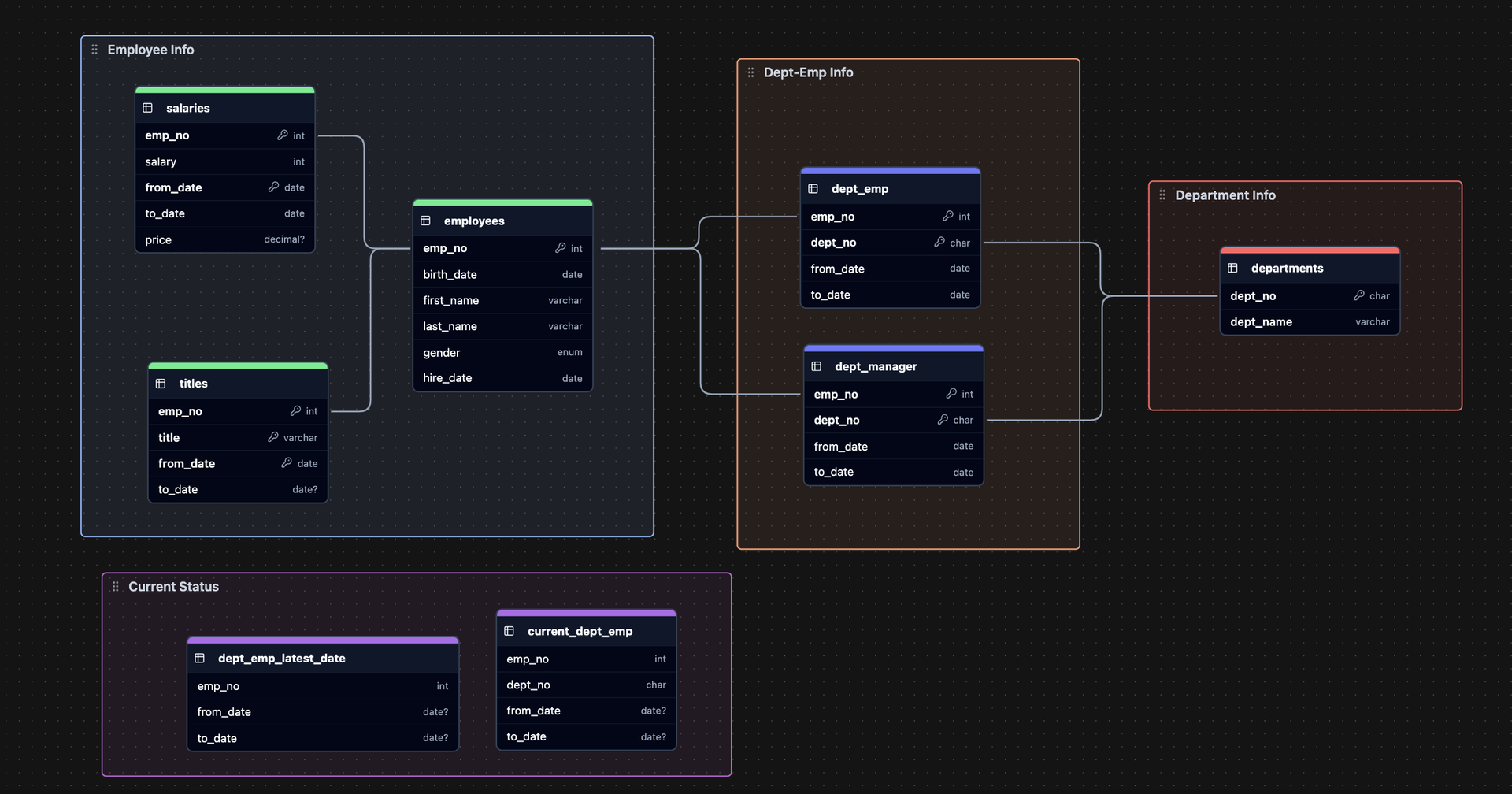Click the Employee Info group label
The width and height of the screenshot is (1512, 794).
(150, 50)
